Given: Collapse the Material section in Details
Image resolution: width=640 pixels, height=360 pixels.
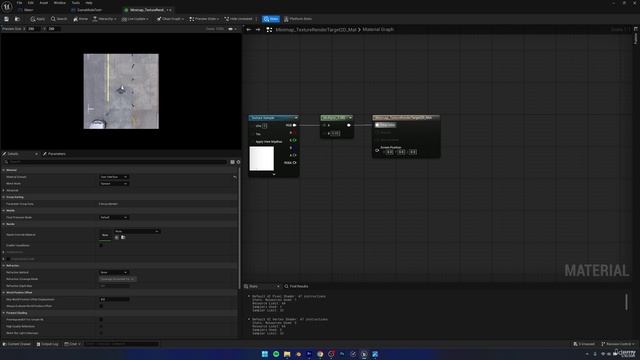Looking at the screenshot, I should (x=4, y=170).
